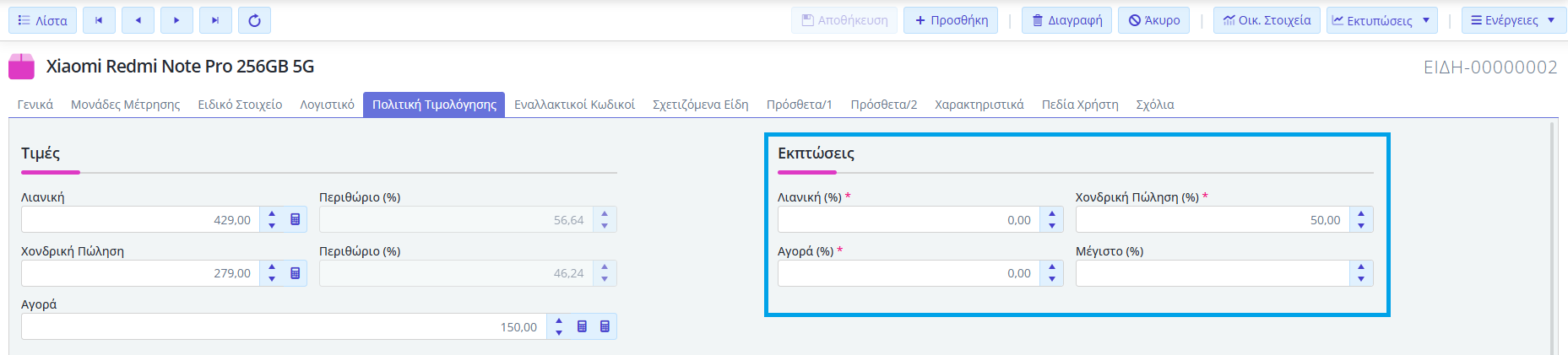Go to the previous record
This screenshot has width=1568, height=355.
tap(138, 20)
